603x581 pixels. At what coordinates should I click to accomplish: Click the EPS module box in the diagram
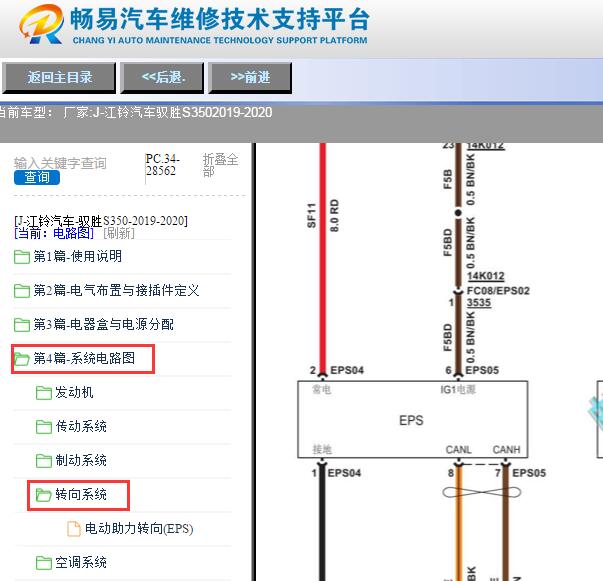pos(412,420)
